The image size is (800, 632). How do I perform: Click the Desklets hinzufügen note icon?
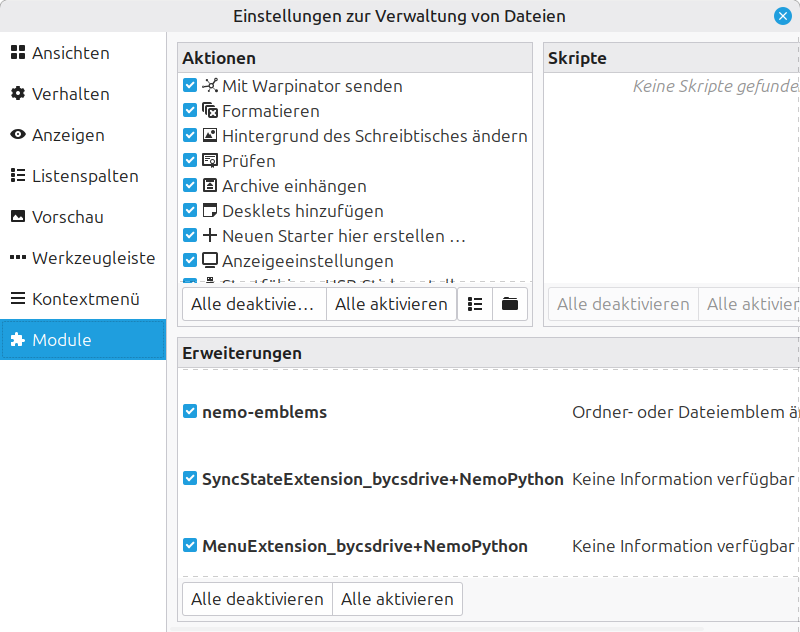tap(210, 211)
